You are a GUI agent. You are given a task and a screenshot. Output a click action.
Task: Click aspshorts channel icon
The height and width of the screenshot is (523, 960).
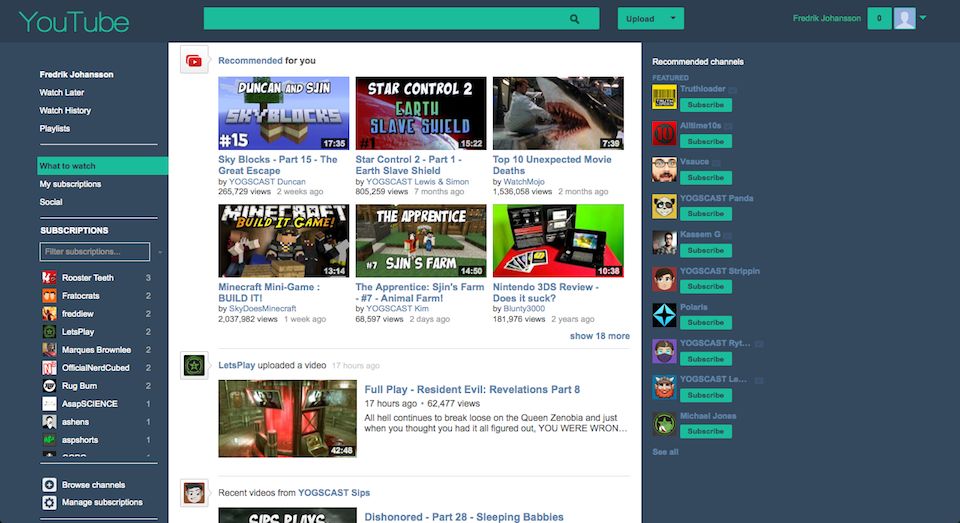click(50, 440)
